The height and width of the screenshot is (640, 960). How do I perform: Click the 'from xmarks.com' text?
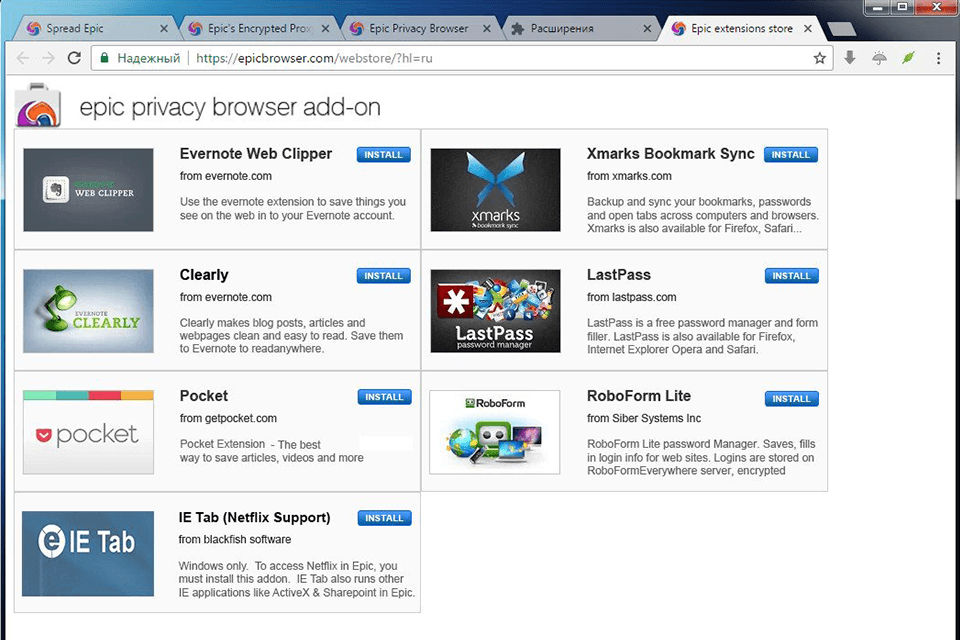629,176
